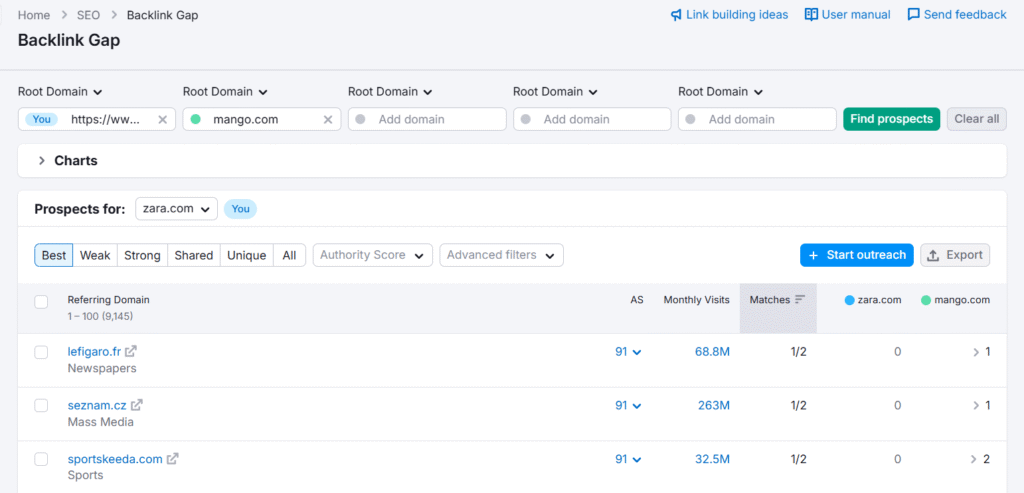Select the All tab
The height and width of the screenshot is (493, 1024).
tap(289, 255)
